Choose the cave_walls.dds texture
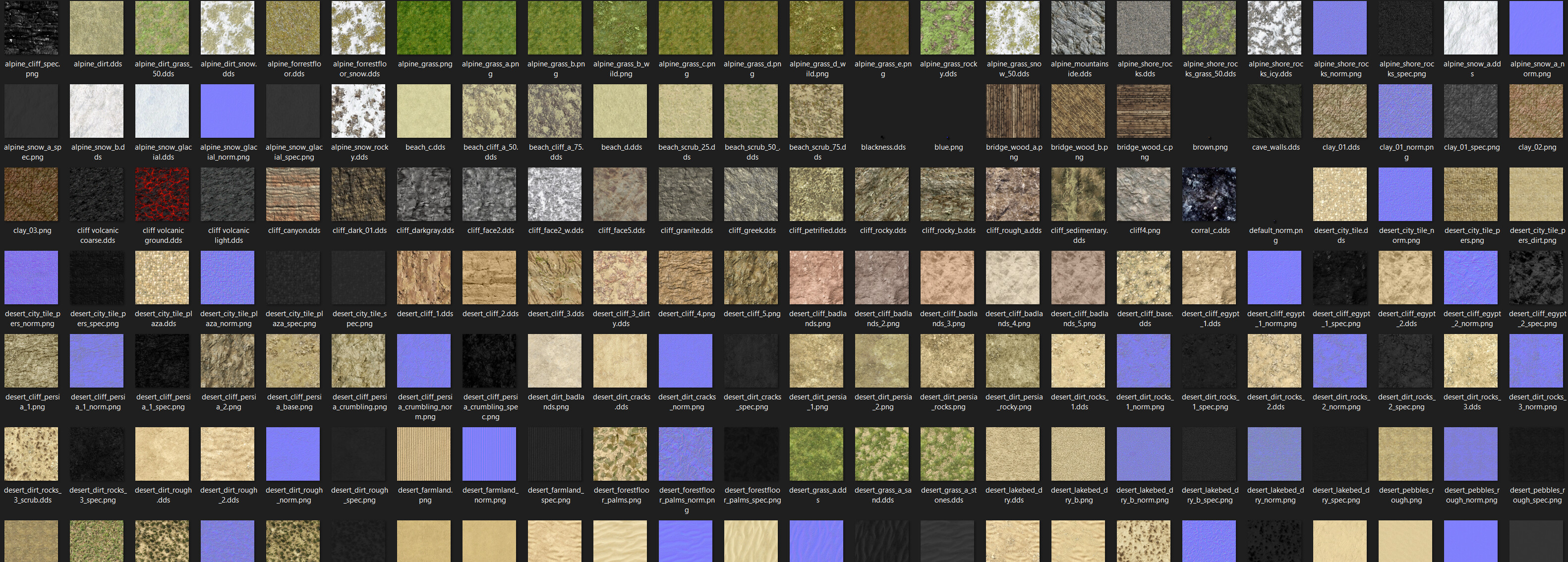The height and width of the screenshot is (562, 1568). (1275, 112)
